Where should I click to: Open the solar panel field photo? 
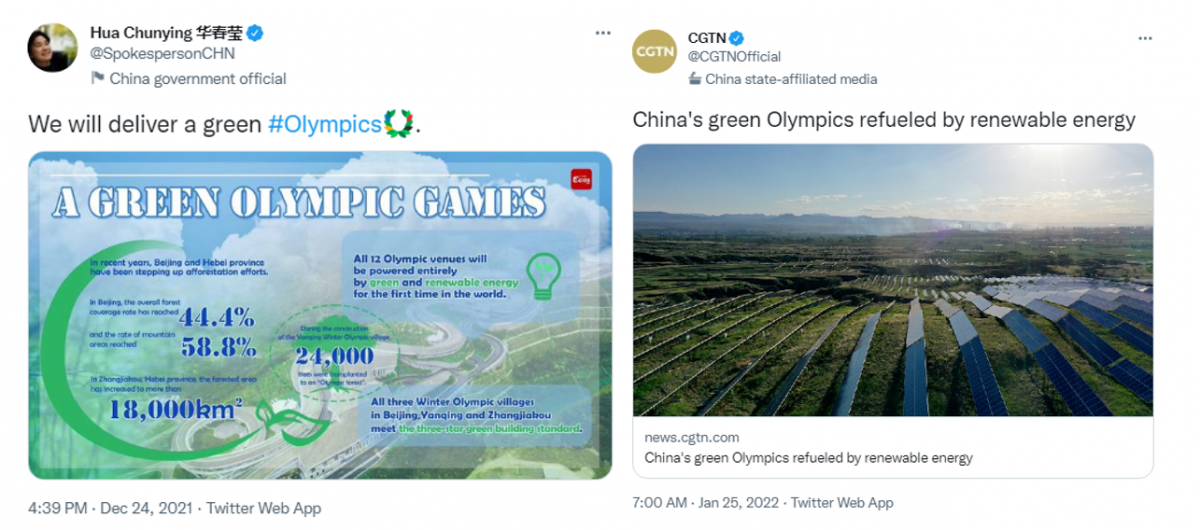tap(893, 280)
